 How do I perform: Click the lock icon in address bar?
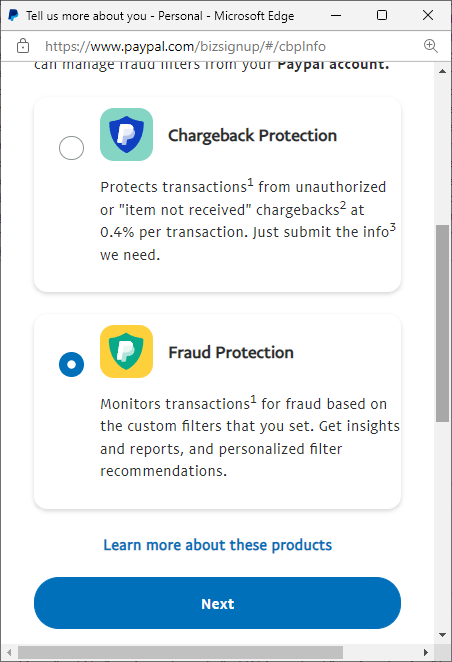23,46
